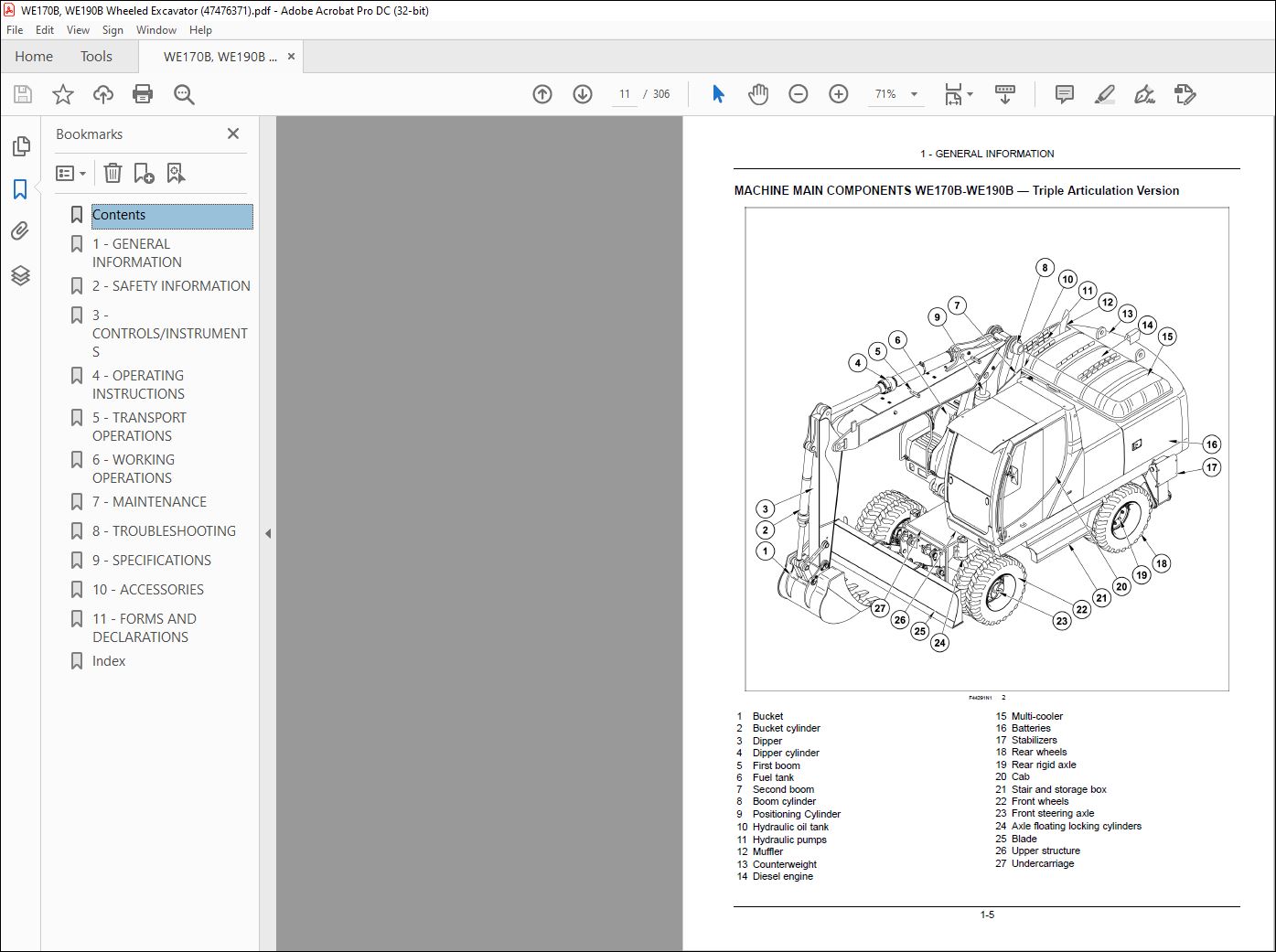Open bookmark 9 - SPECIFICATIONS

point(151,561)
